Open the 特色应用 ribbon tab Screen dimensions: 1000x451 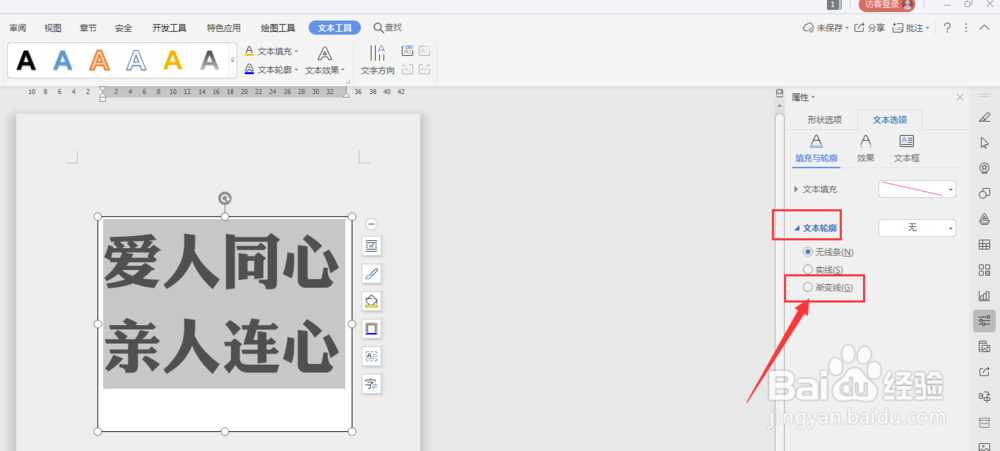[224, 28]
